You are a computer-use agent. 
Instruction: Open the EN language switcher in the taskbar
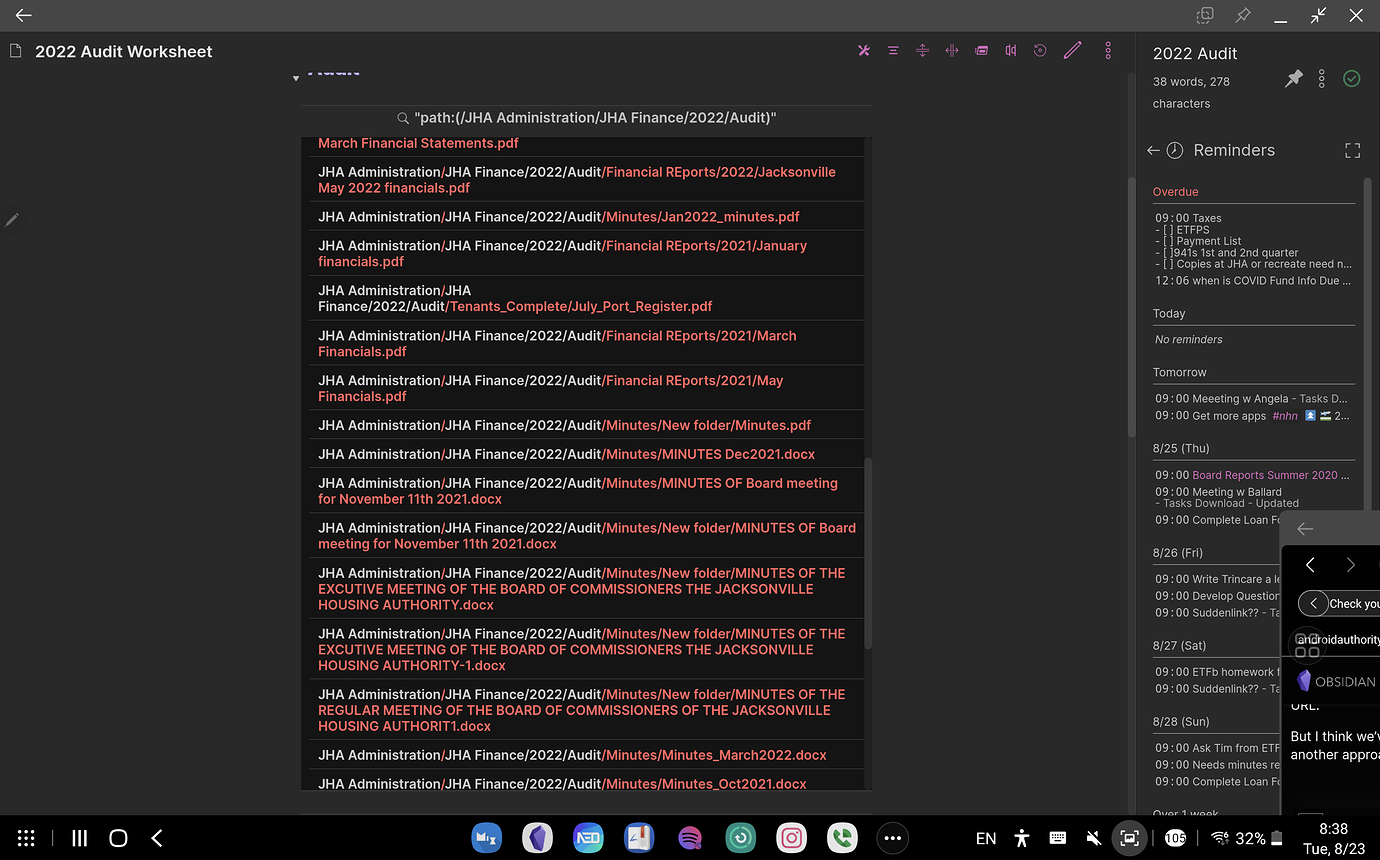(x=985, y=838)
